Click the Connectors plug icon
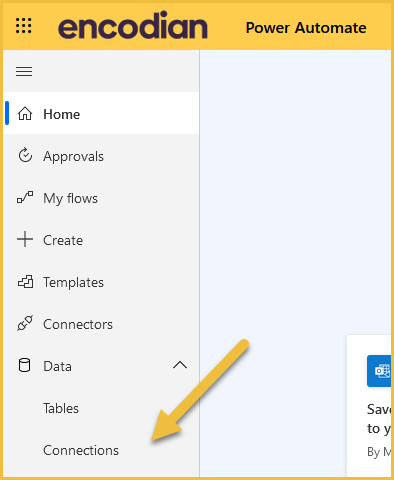Viewport: 394px width, 480px height. click(x=25, y=323)
